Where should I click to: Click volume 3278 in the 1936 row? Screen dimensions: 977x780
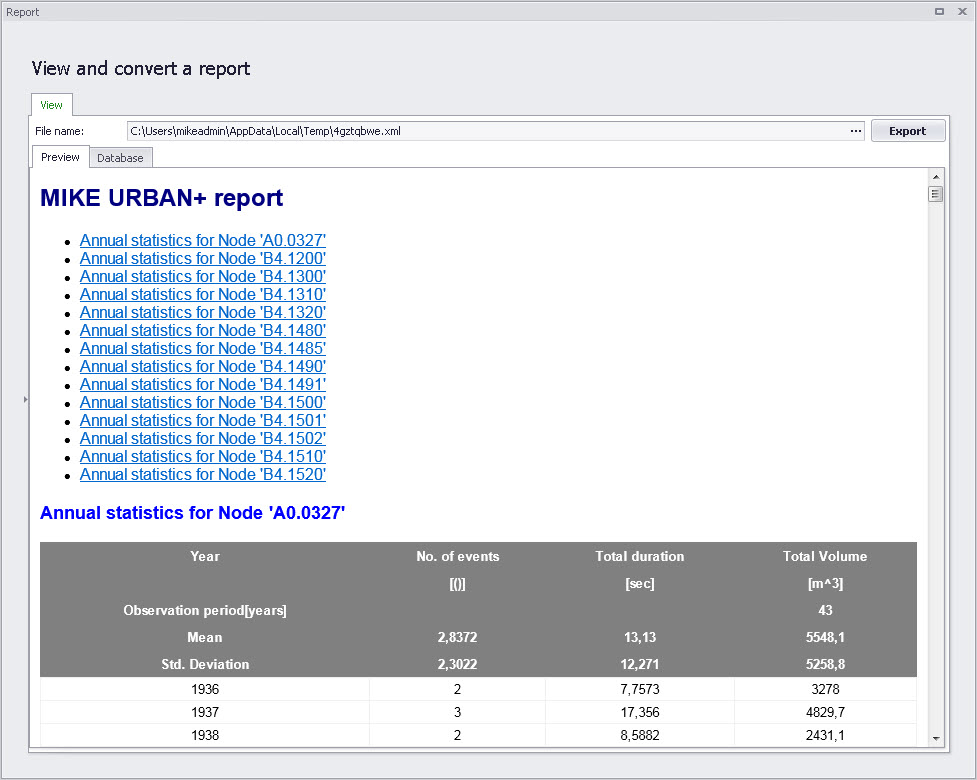coord(825,689)
